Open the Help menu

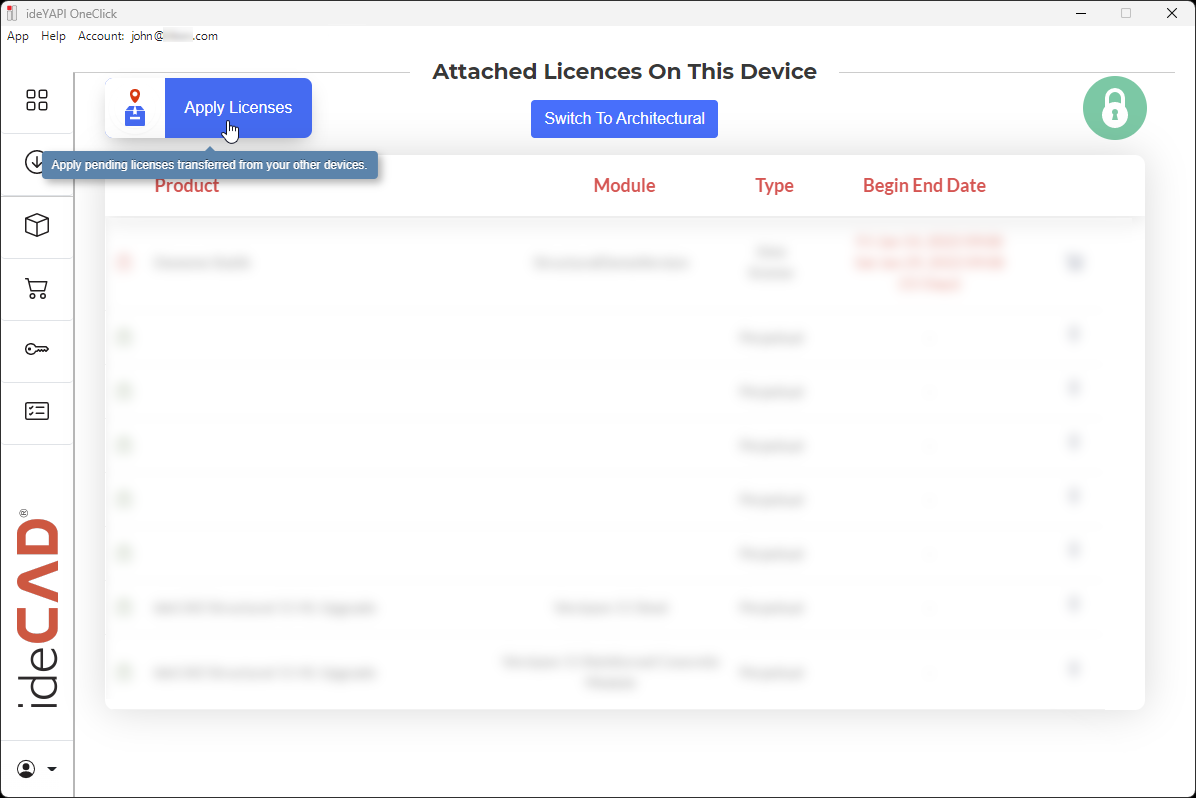53,36
